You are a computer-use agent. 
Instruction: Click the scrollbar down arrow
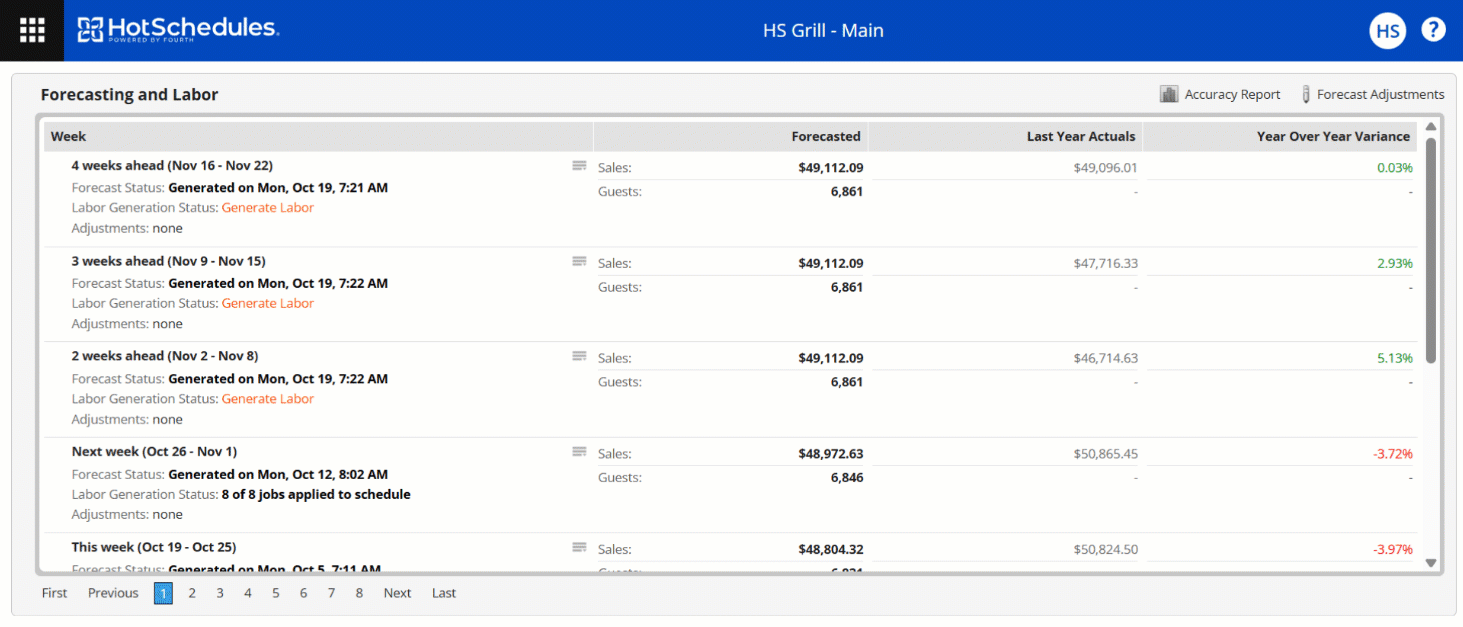click(1430, 563)
